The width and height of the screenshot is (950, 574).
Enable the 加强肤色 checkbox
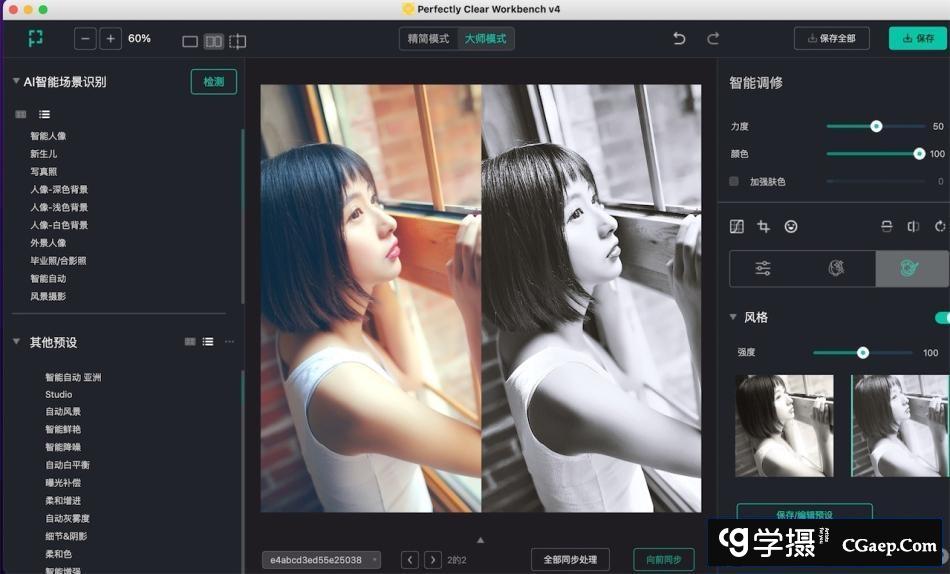(x=734, y=182)
